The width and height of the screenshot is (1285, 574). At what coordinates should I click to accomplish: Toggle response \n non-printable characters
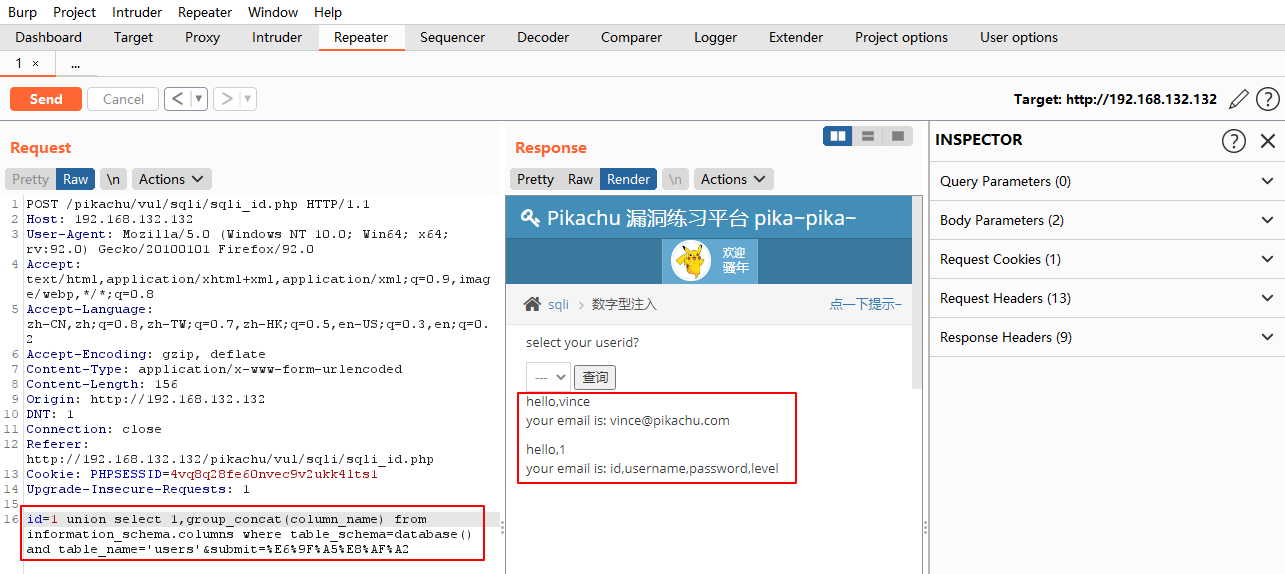tap(676, 179)
